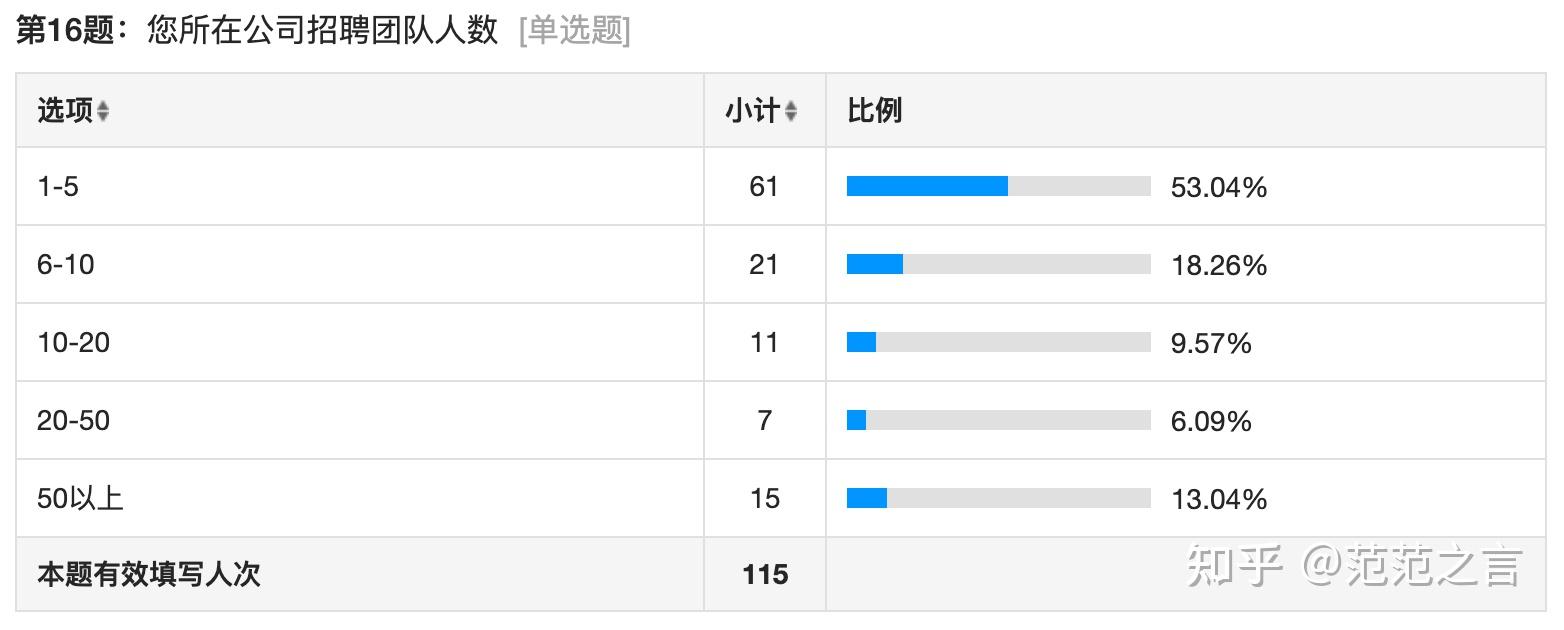The image size is (1564, 630).
Task: Click the 53.04% progress bar
Action: click(x=999, y=186)
